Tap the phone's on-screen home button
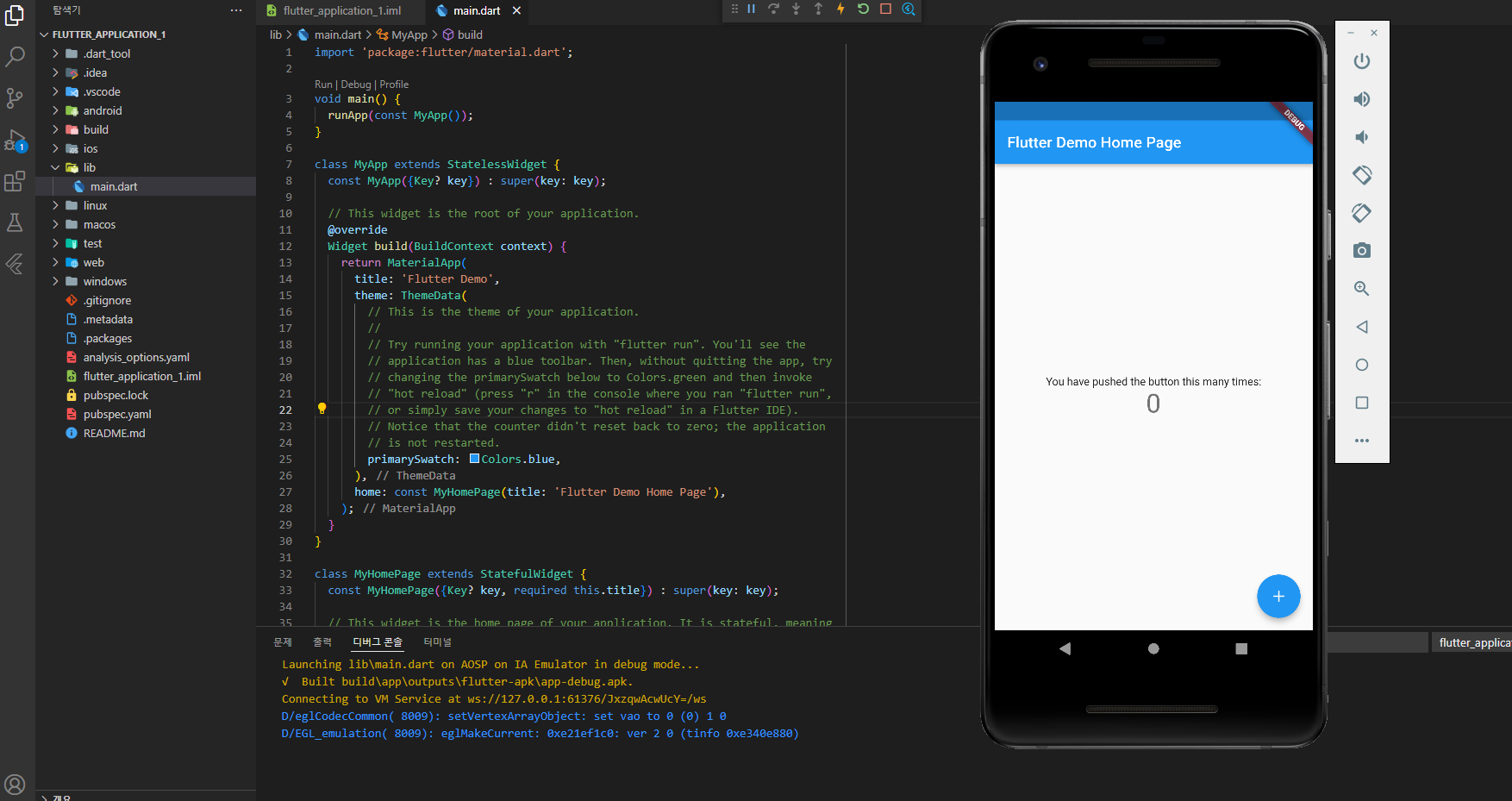The width and height of the screenshot is (1512, 801). 1153,648
